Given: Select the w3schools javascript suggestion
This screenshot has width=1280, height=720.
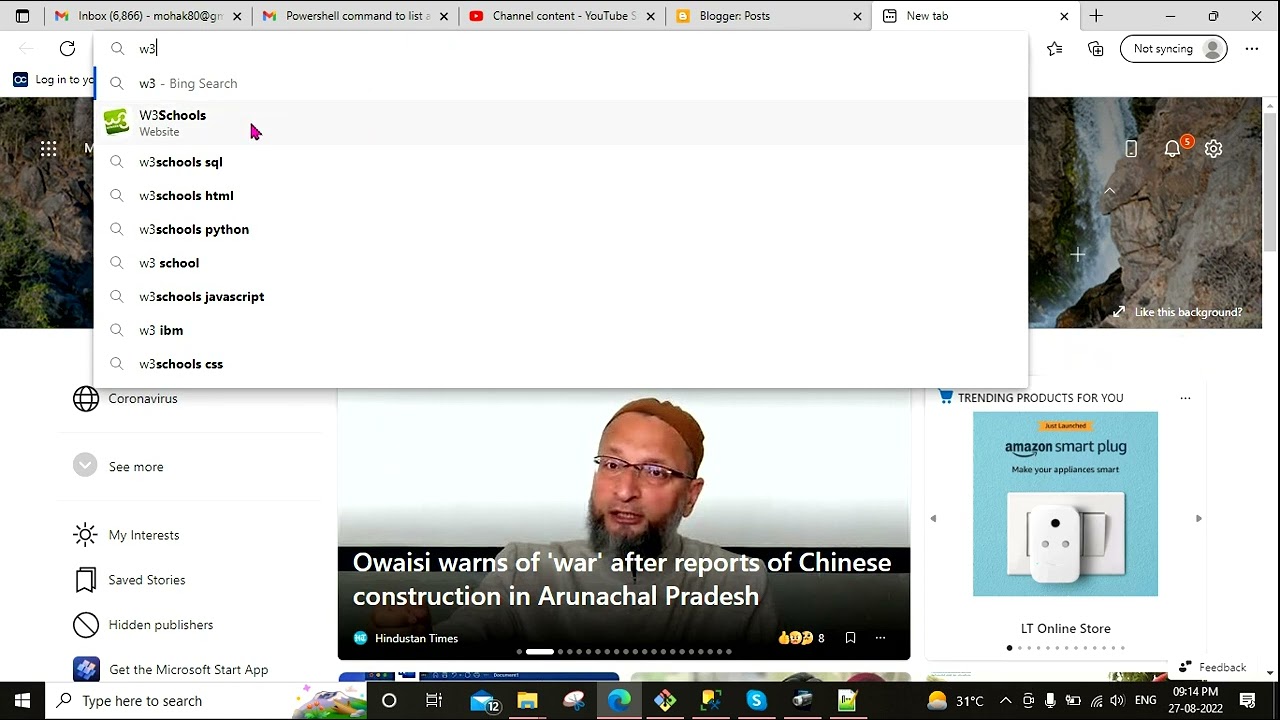Looking at the screenshot, I should [x=560, y=296].
